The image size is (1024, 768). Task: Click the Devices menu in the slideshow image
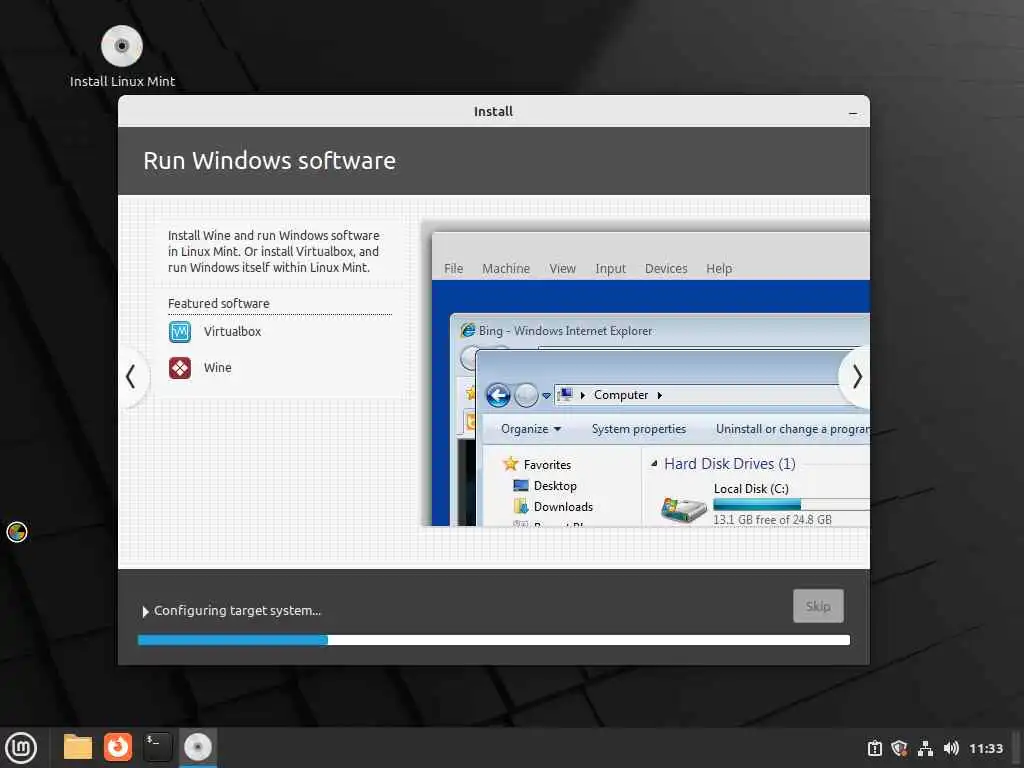(666, 268)
